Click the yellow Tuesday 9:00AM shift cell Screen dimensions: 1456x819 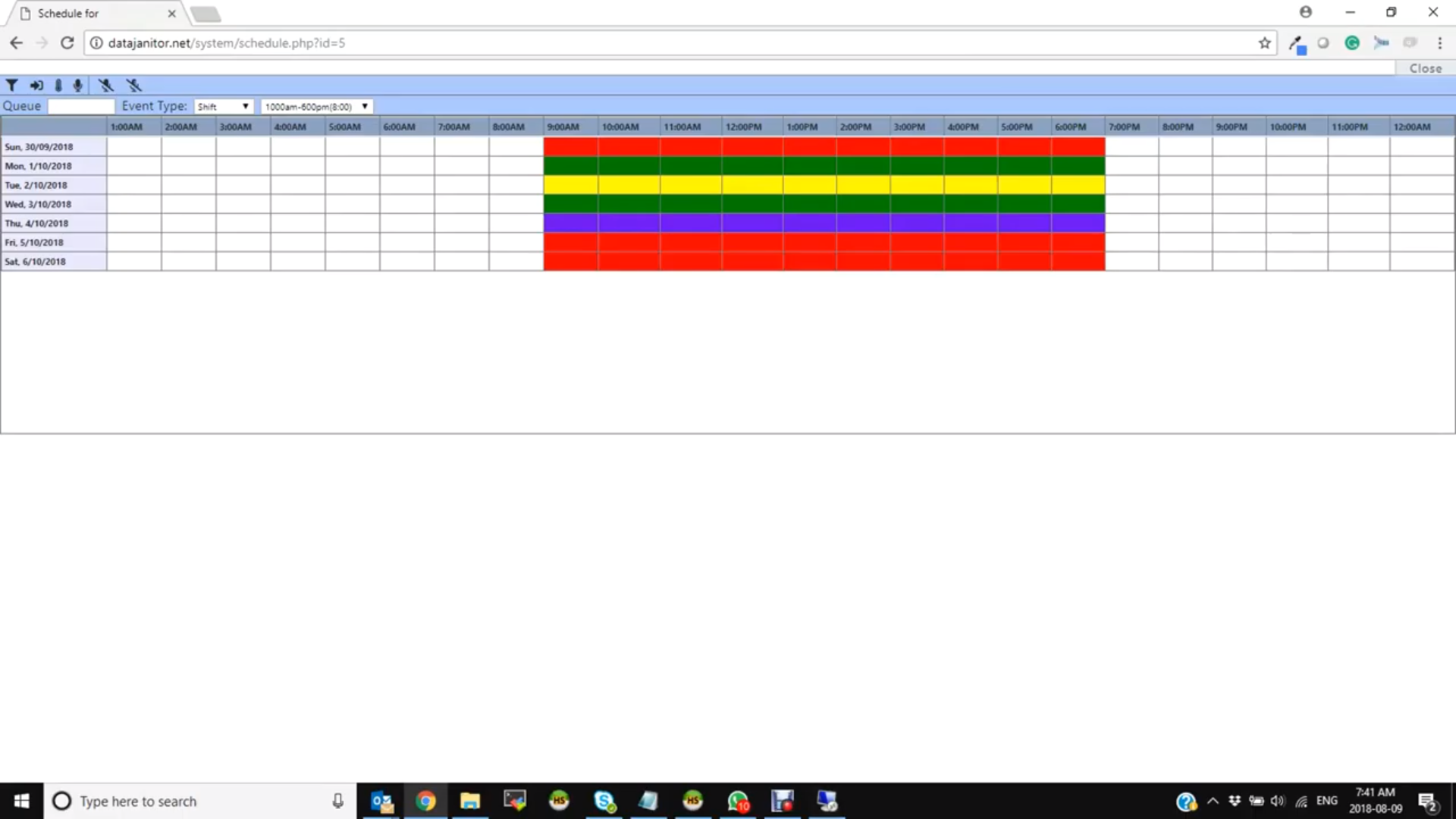pos(570,185)
